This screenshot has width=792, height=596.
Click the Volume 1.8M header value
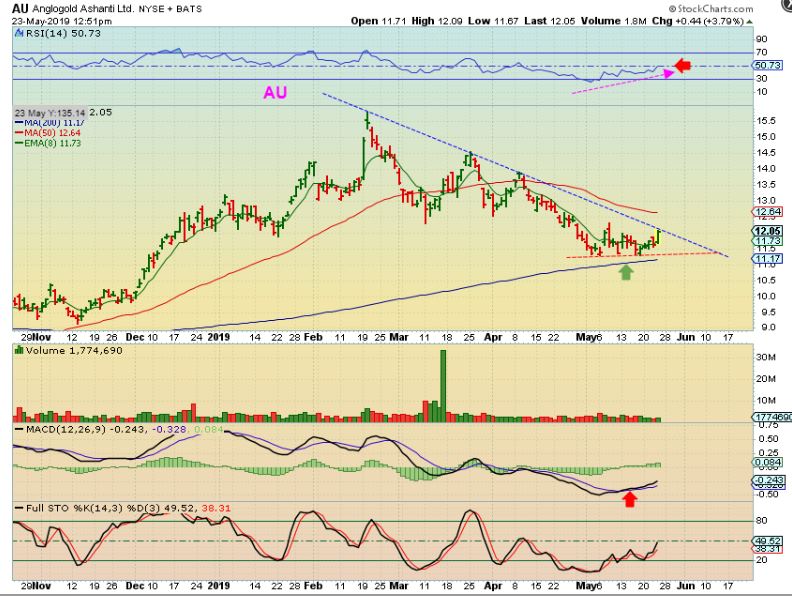coord(614,21)
